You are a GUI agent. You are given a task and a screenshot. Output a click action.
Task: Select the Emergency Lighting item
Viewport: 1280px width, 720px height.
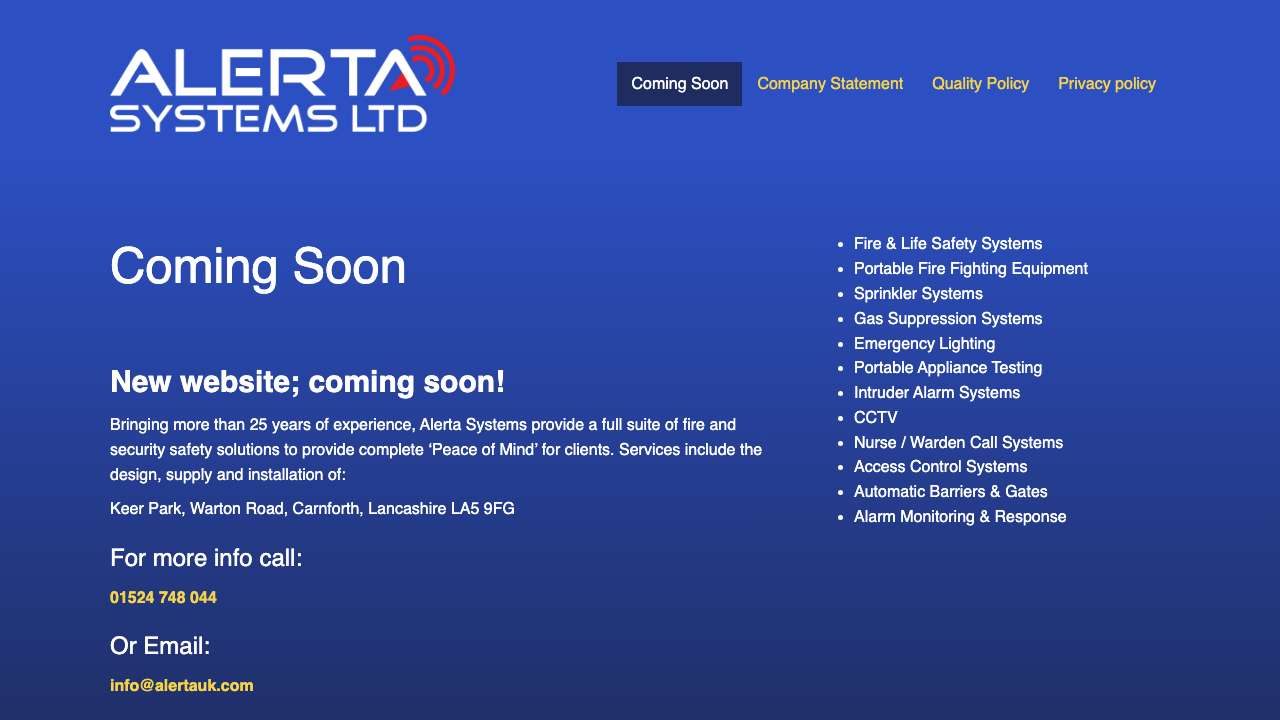pyautogui.click(x=925, y=343)
